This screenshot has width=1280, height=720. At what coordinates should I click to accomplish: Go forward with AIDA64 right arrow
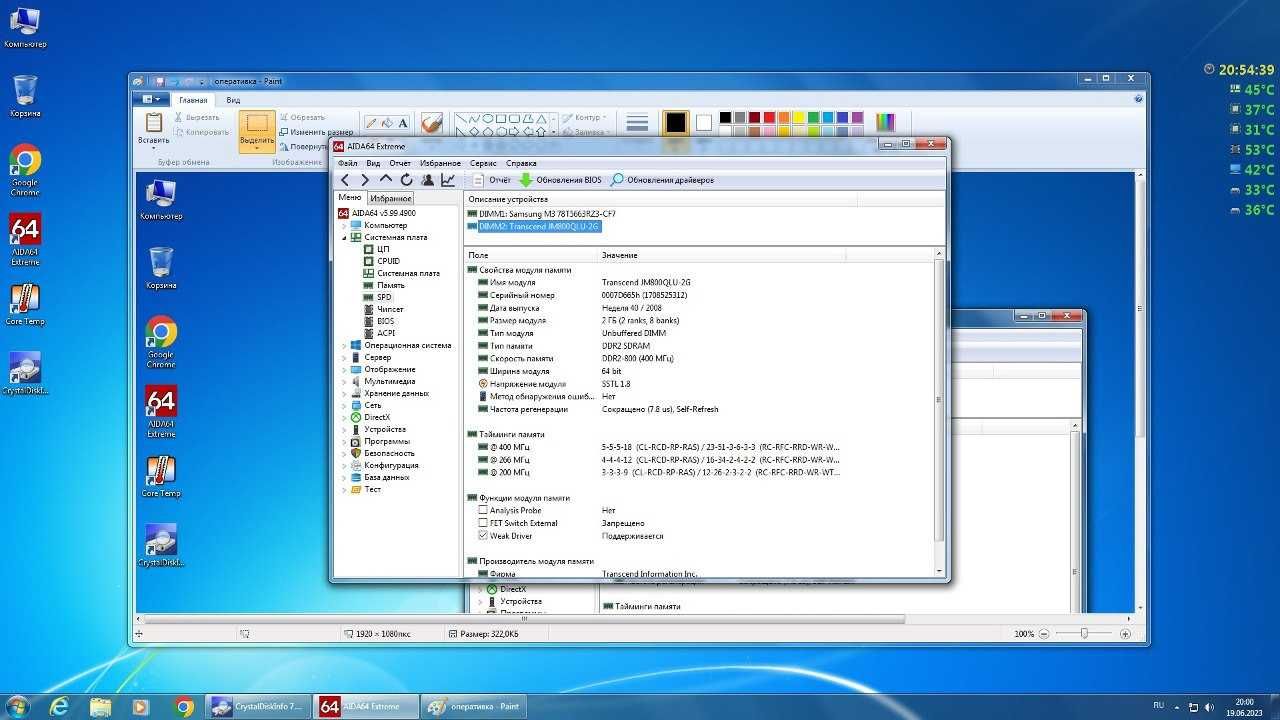point(365,180)
